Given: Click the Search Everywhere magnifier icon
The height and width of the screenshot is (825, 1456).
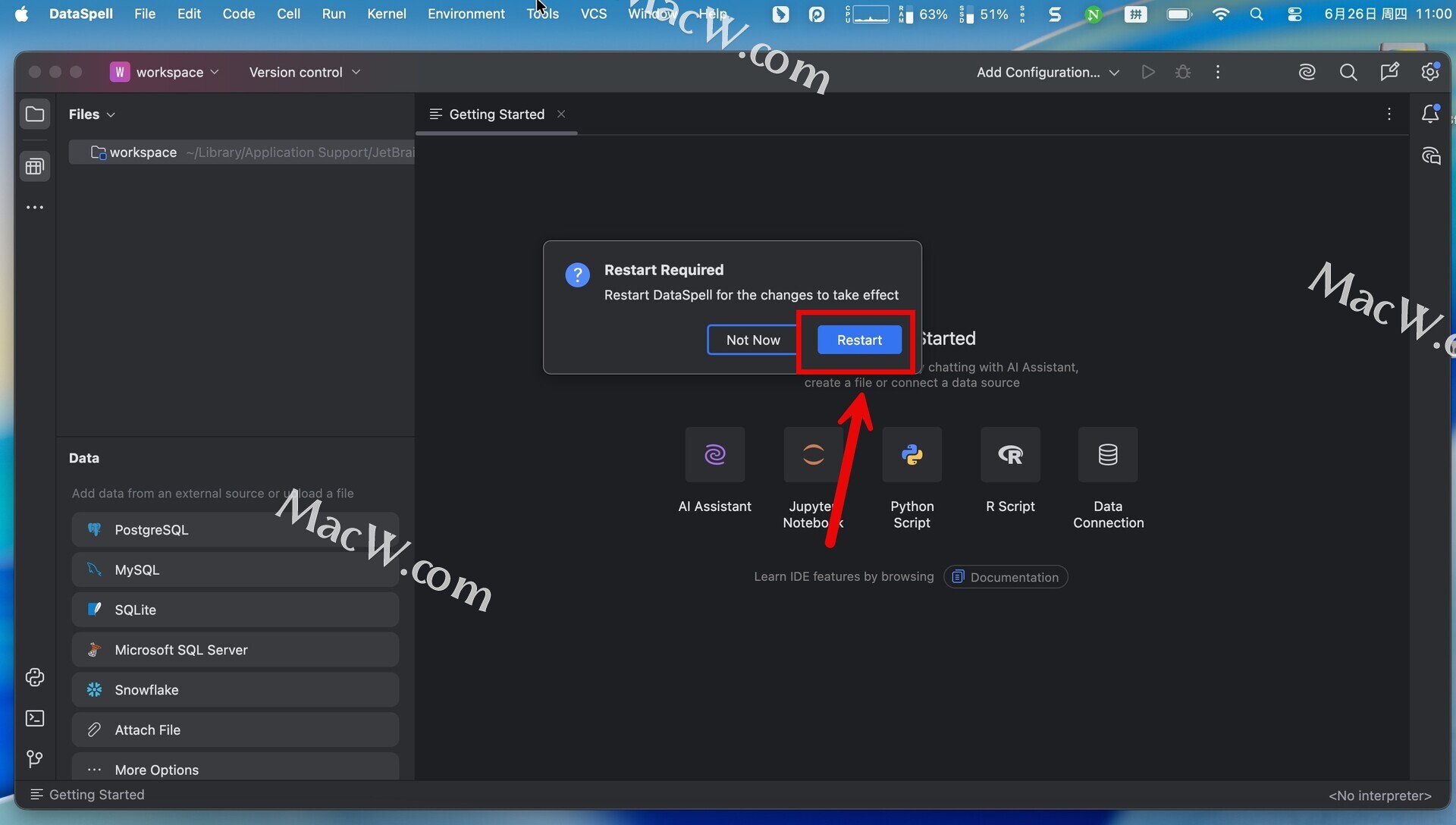Looking at the screenshot, I should point(1348,72).
